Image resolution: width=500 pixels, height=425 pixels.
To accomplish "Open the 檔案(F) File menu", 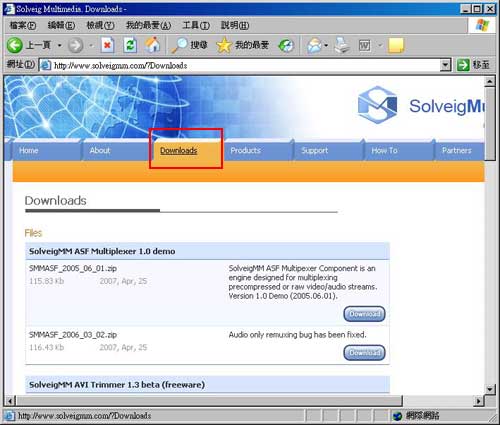I will 23,25.
